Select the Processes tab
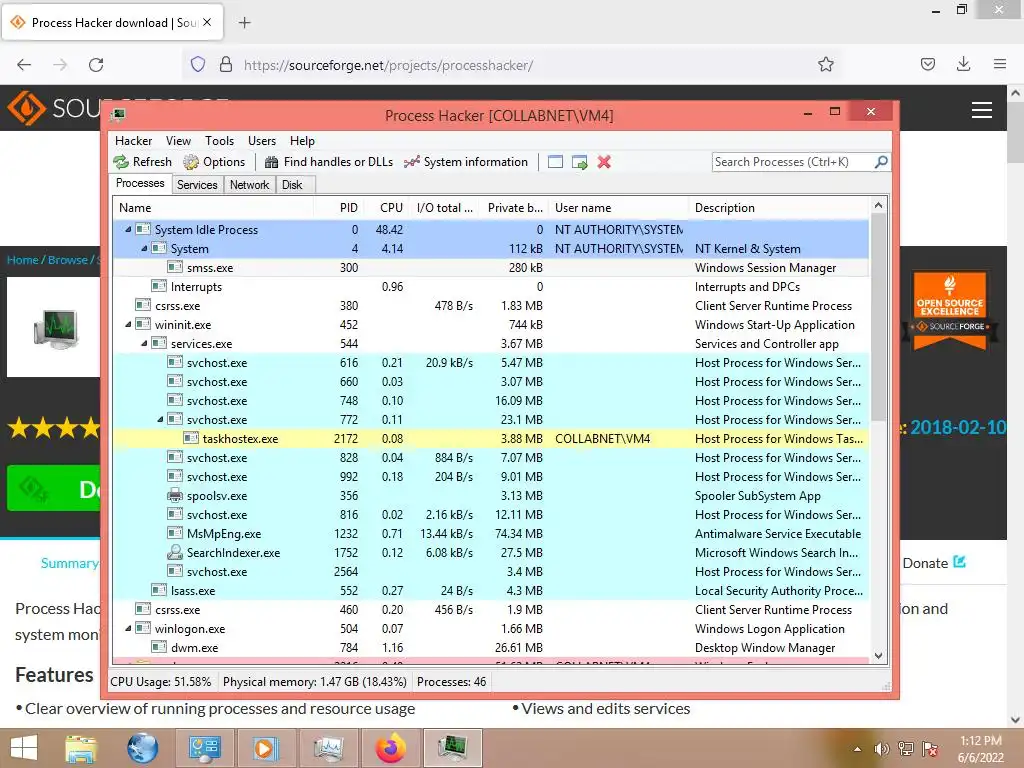The width and height of the screenshot is (1024, 768). pos(140,184)
